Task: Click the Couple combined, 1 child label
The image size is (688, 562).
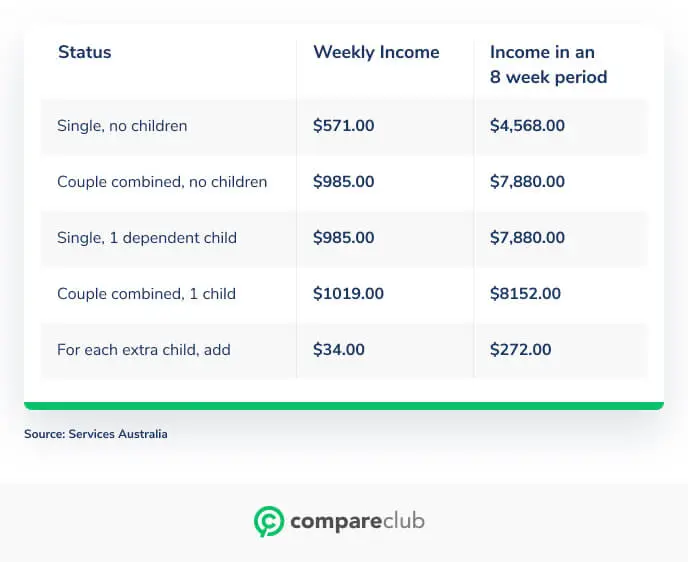Action: (146, 294)
